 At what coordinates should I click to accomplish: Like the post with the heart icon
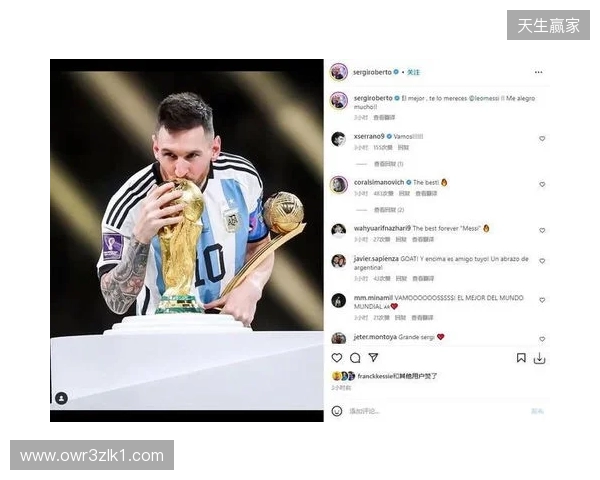337,358
